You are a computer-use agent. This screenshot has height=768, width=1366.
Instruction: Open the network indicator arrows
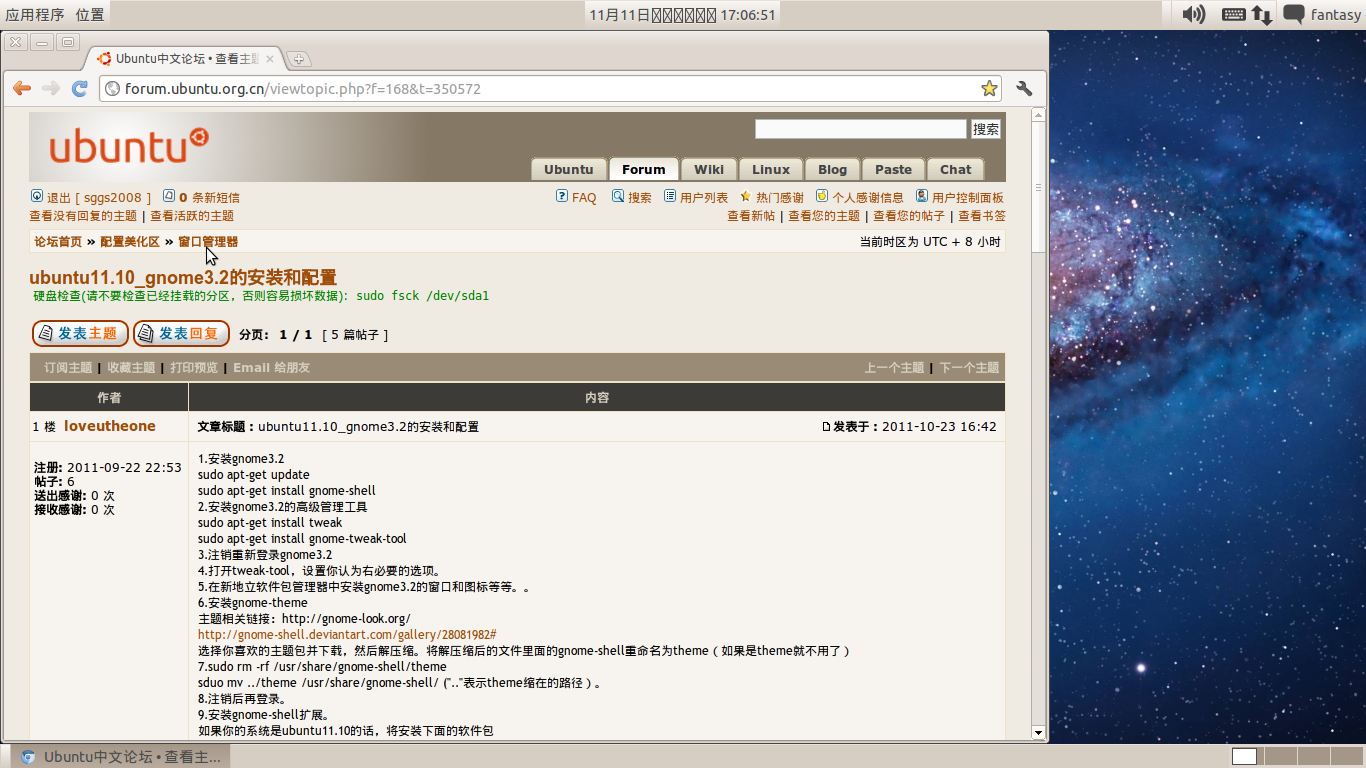[x=1262, y=14]
